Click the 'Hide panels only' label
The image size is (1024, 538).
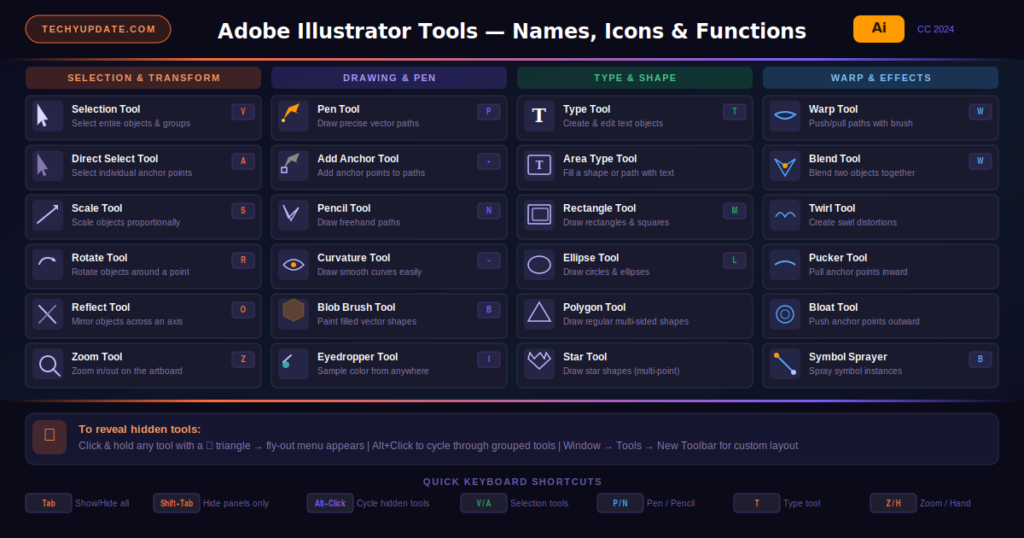click(x=236, y=503)
